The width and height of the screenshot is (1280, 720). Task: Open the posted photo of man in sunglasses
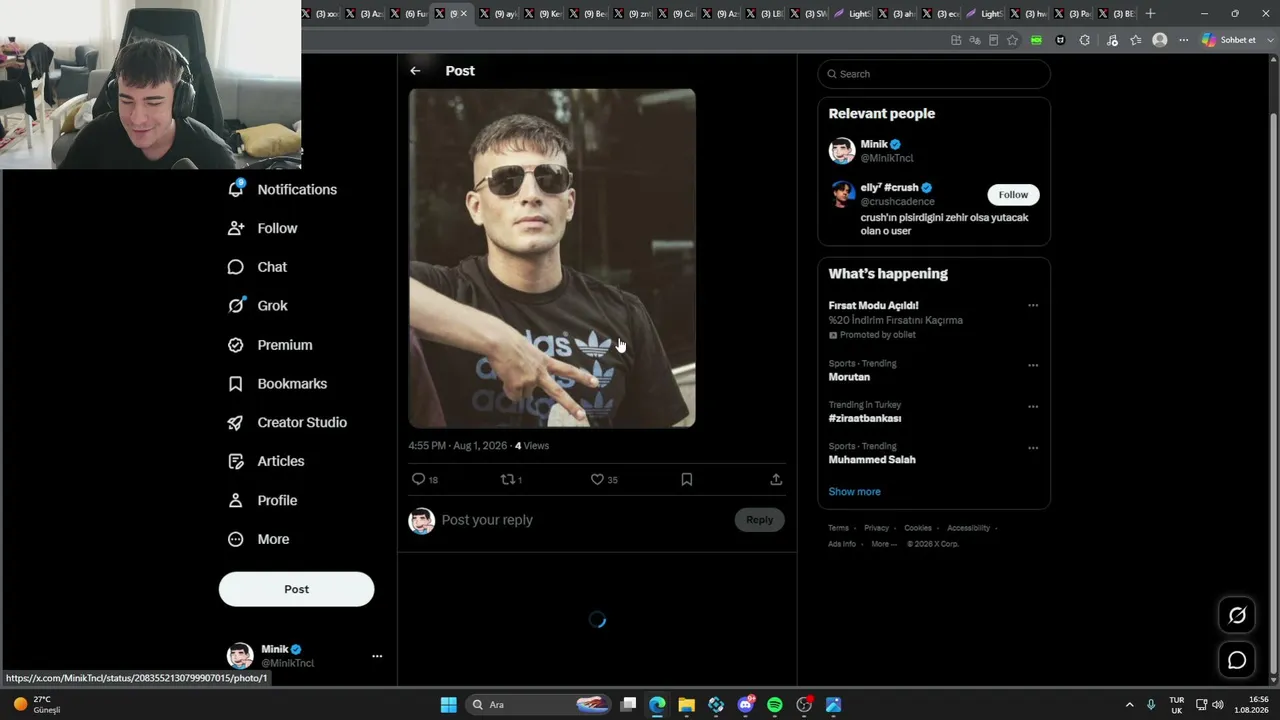pyautogui.click(x=552, y=258)
